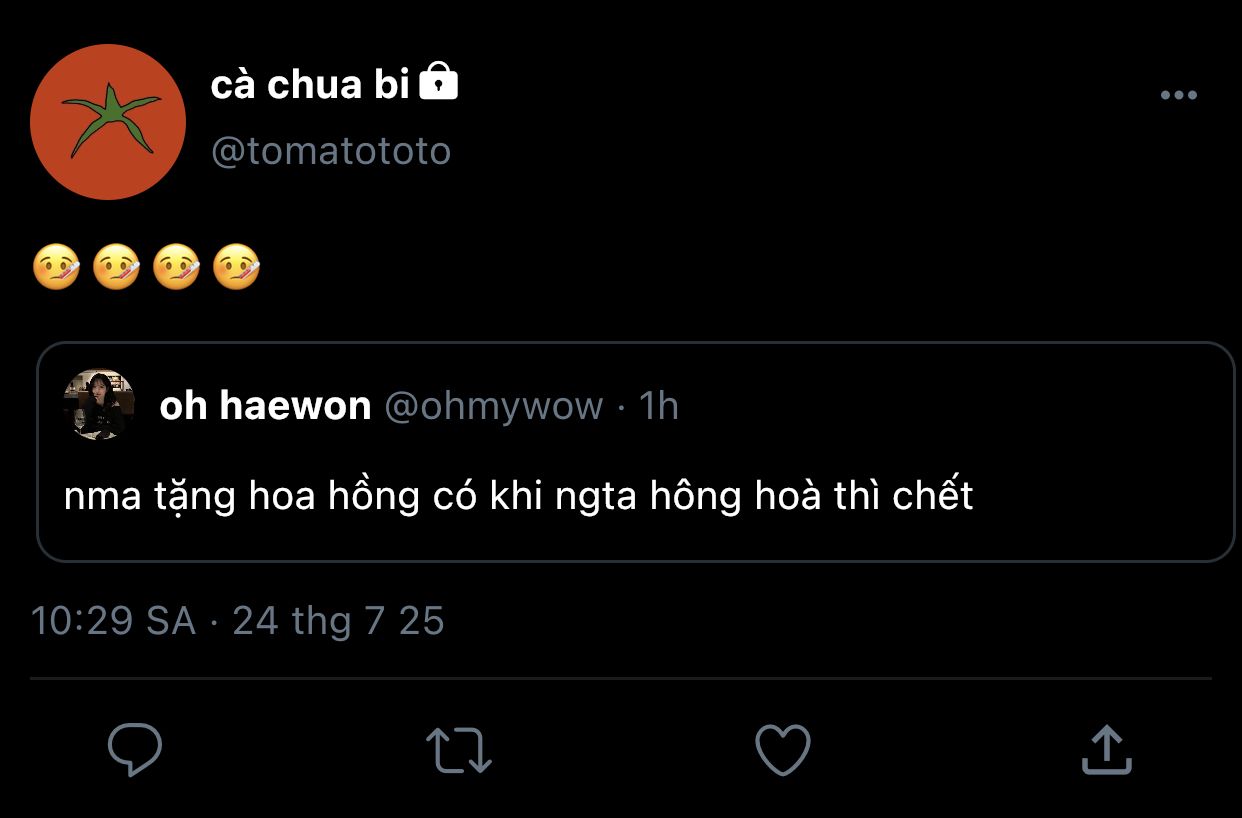The height and width of the screenshot is (818, 1242).
Task: Open the cà chua bi display name
Action: click(x=310, y=85)
